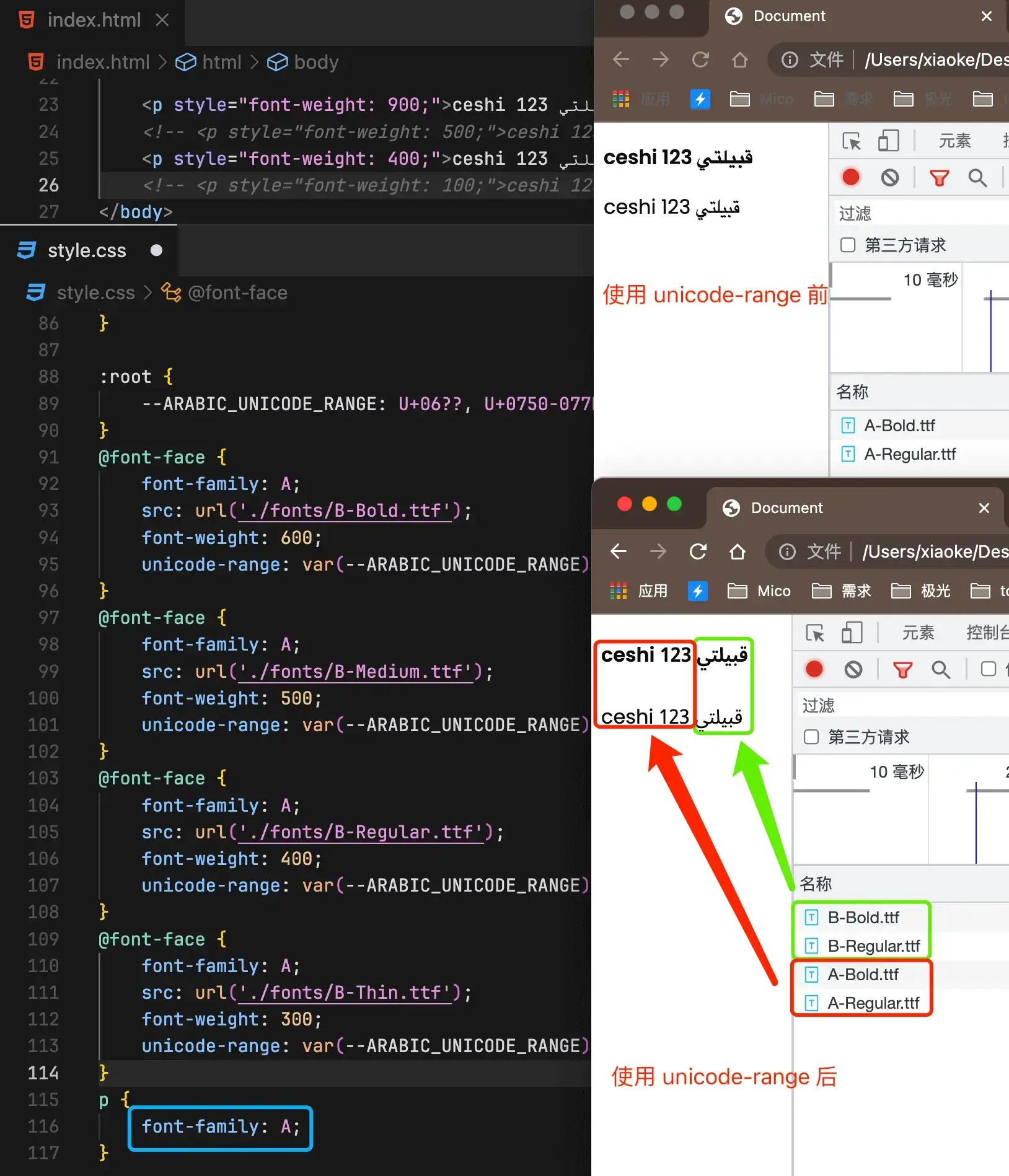This screenshot has width=1009, height=1176.
Task: Enable 第三方请求 checkbox in upper DevTools
Action: (x=847, y=245)
